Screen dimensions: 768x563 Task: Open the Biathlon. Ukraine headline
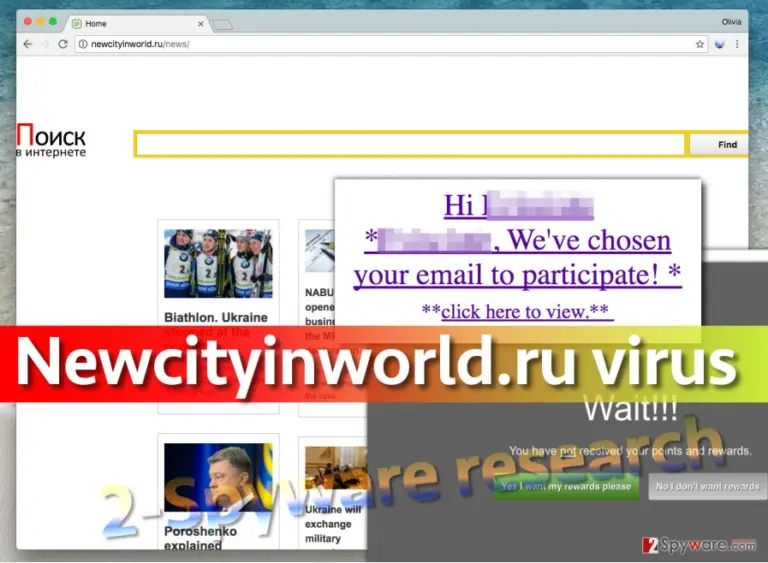click(x=216, y=318)
